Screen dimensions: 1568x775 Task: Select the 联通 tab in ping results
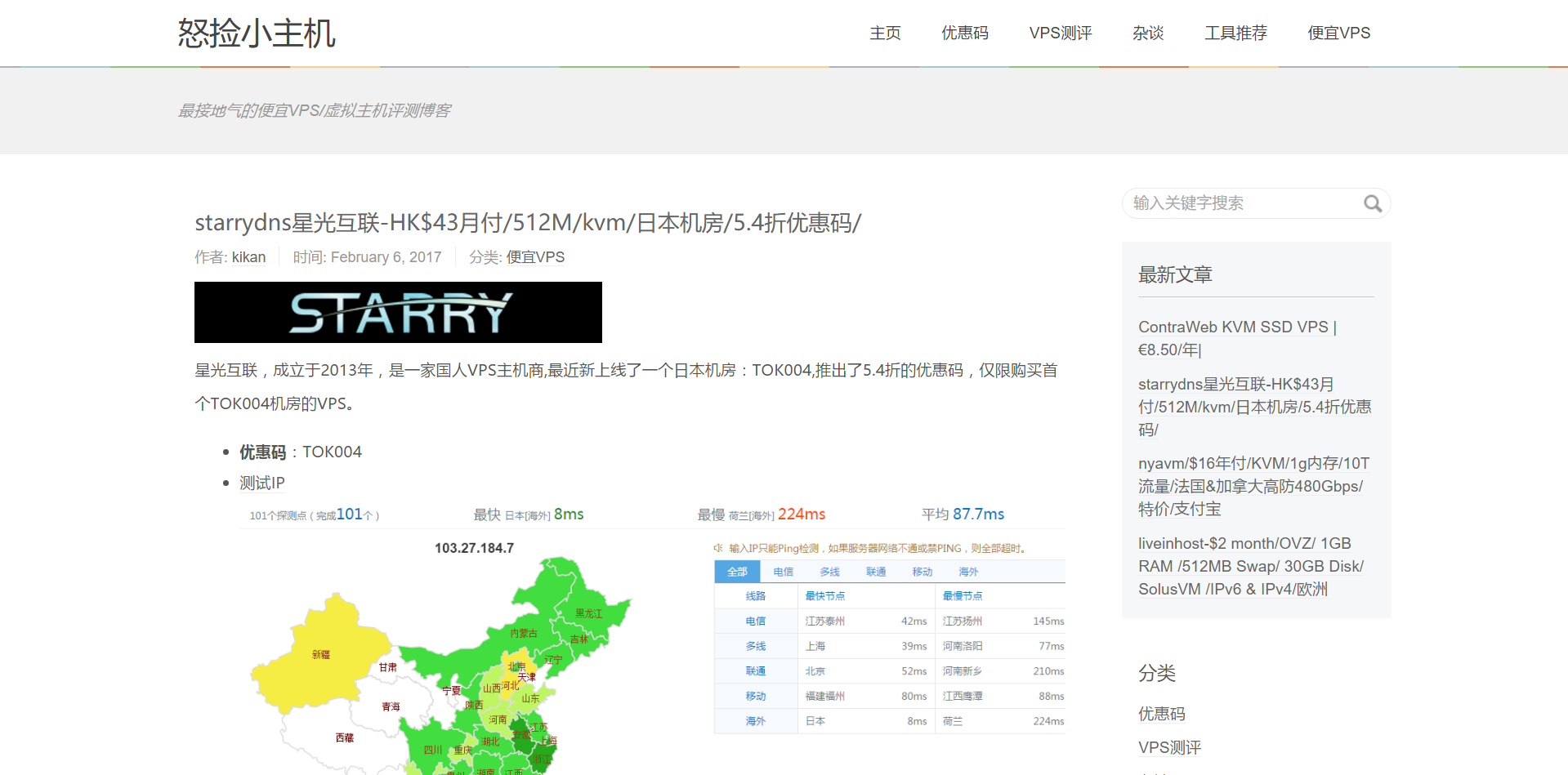(x=876, y=572)
